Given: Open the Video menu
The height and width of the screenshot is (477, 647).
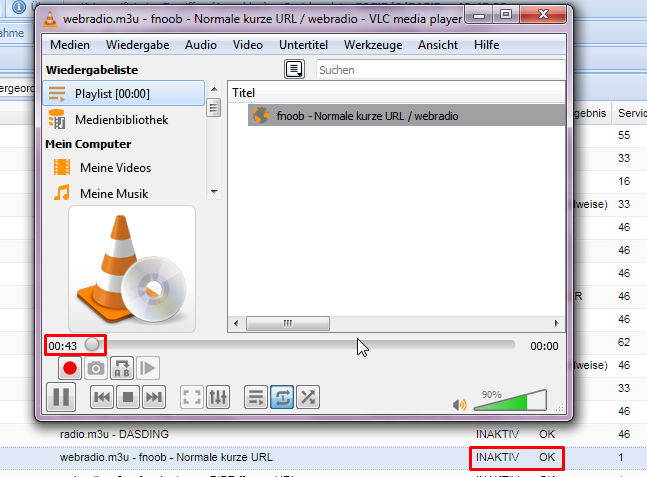Looking at the screenshot, I should coord(248,45).
